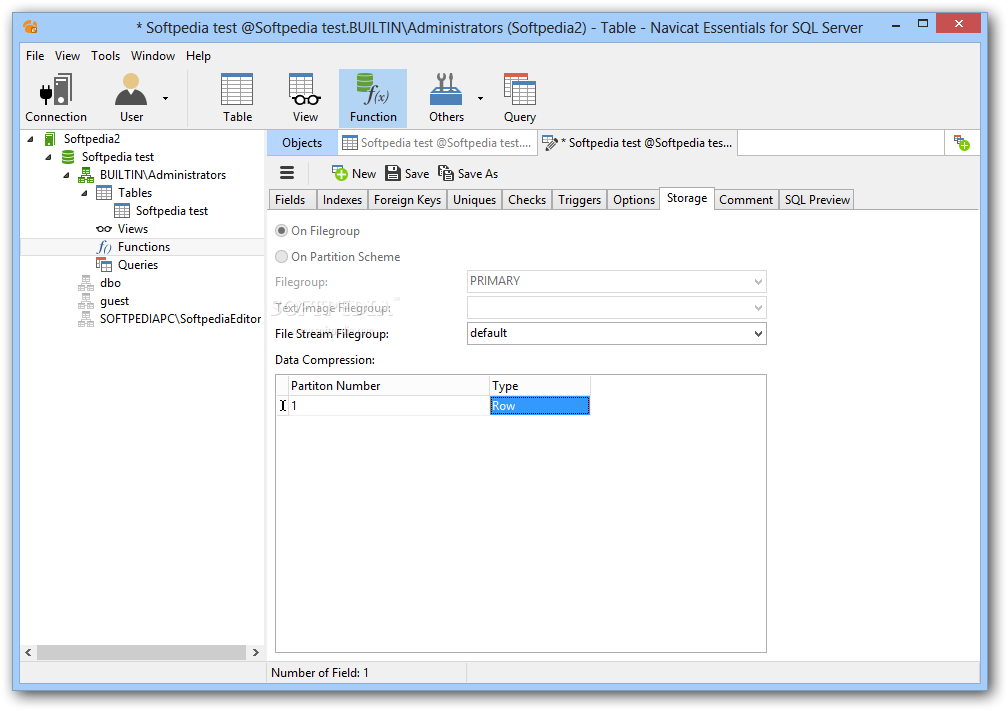1008x711 pixels.
Task: Click the Partiton Number column header
Action: (x=388, y=386)
